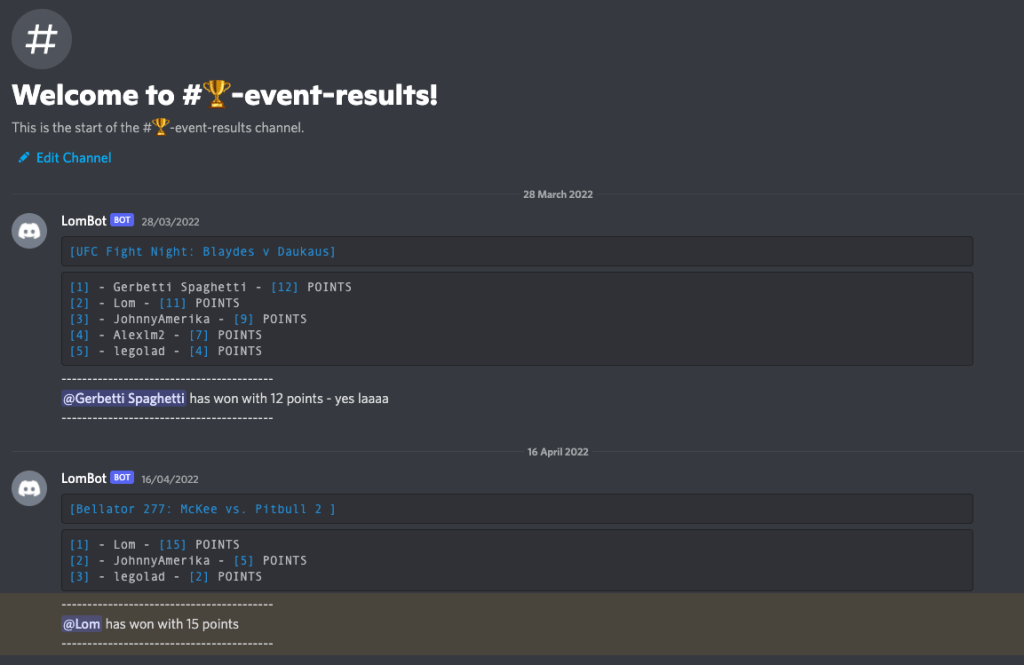Click the small trophy emoji in the channel description
The image size is (1024, 665).
[161, 127]
